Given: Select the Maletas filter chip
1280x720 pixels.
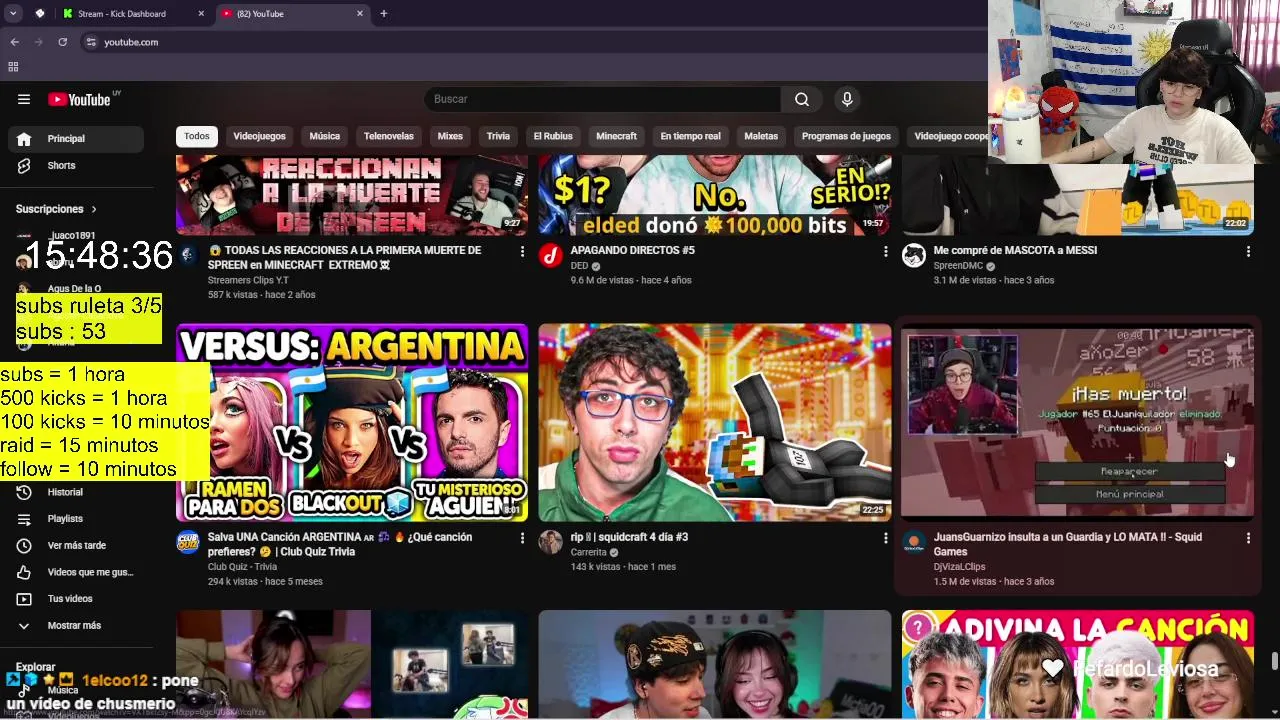Looking at the screenshot, I should (x=761, y=136).
